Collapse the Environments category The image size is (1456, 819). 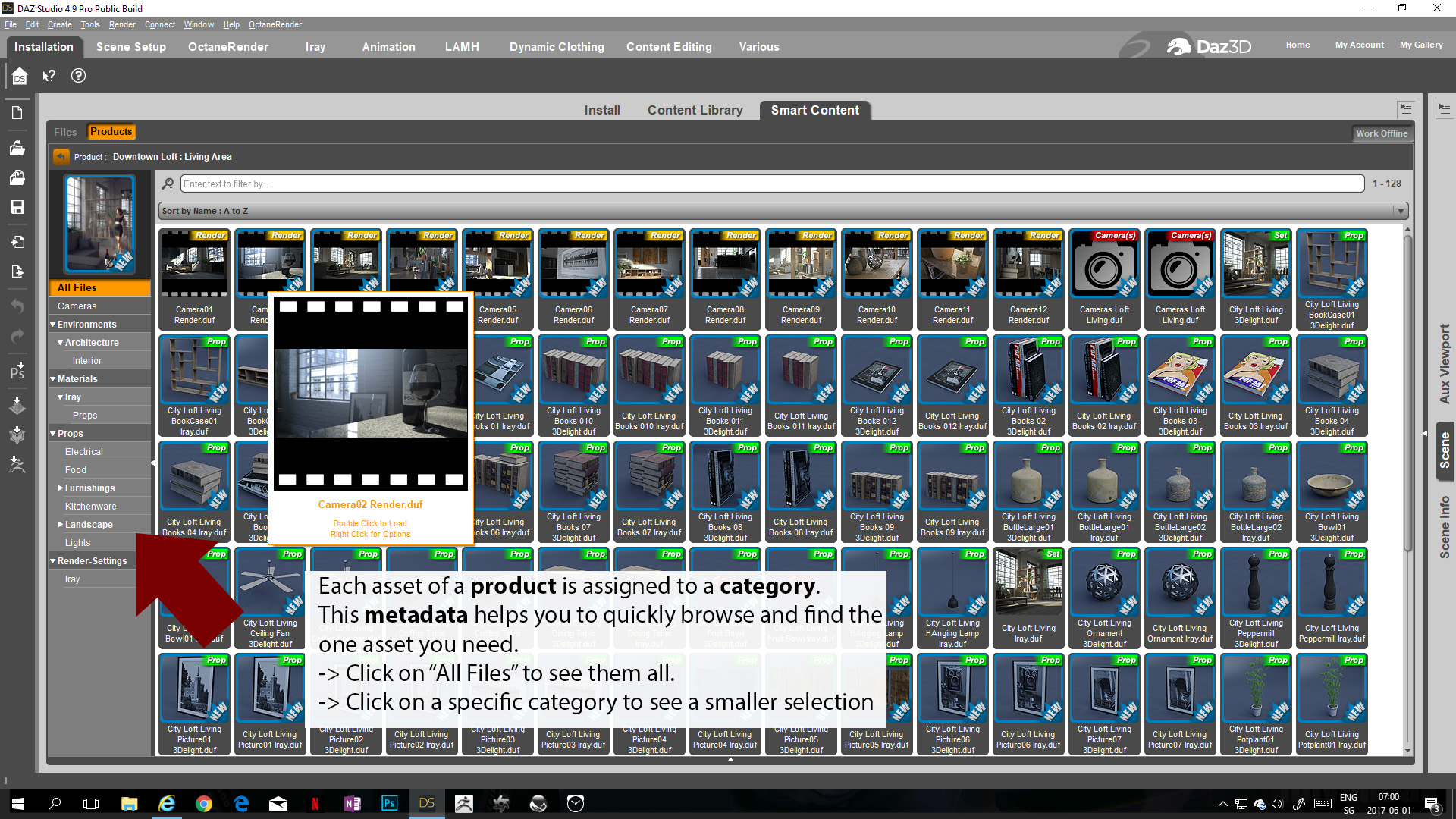[x=53, y=325]
